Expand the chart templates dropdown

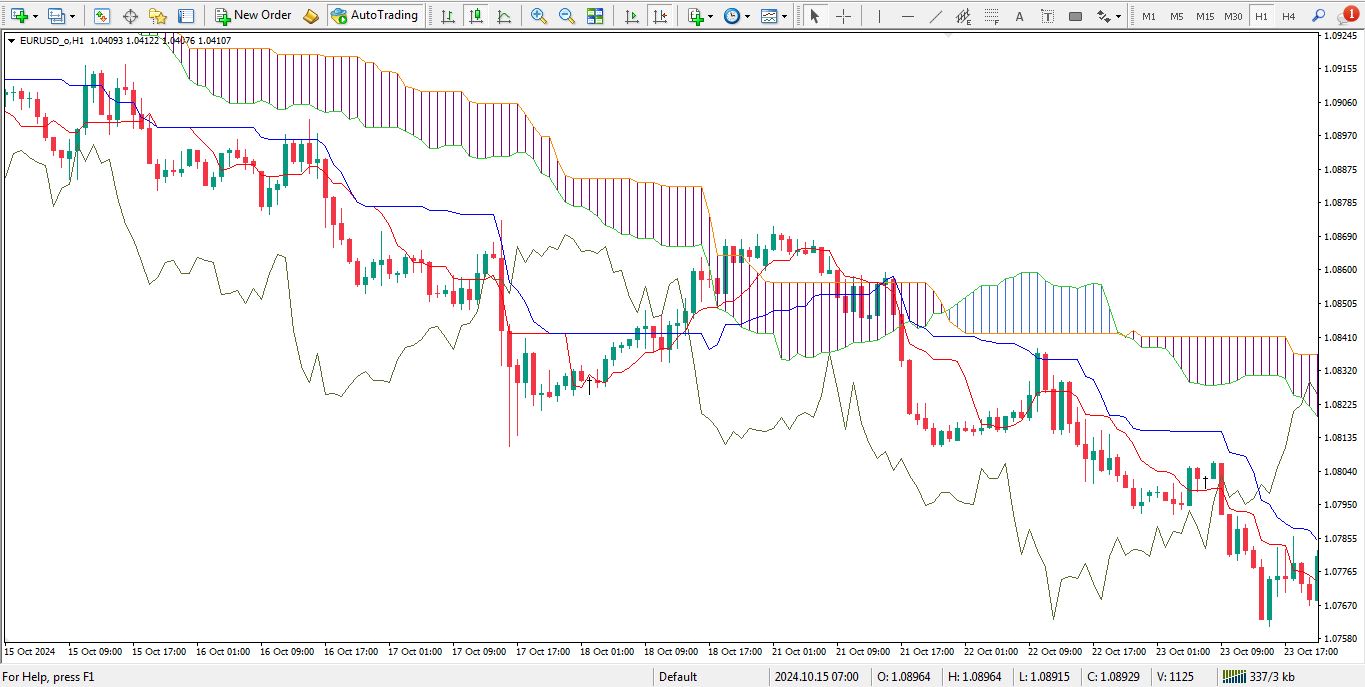784,16
